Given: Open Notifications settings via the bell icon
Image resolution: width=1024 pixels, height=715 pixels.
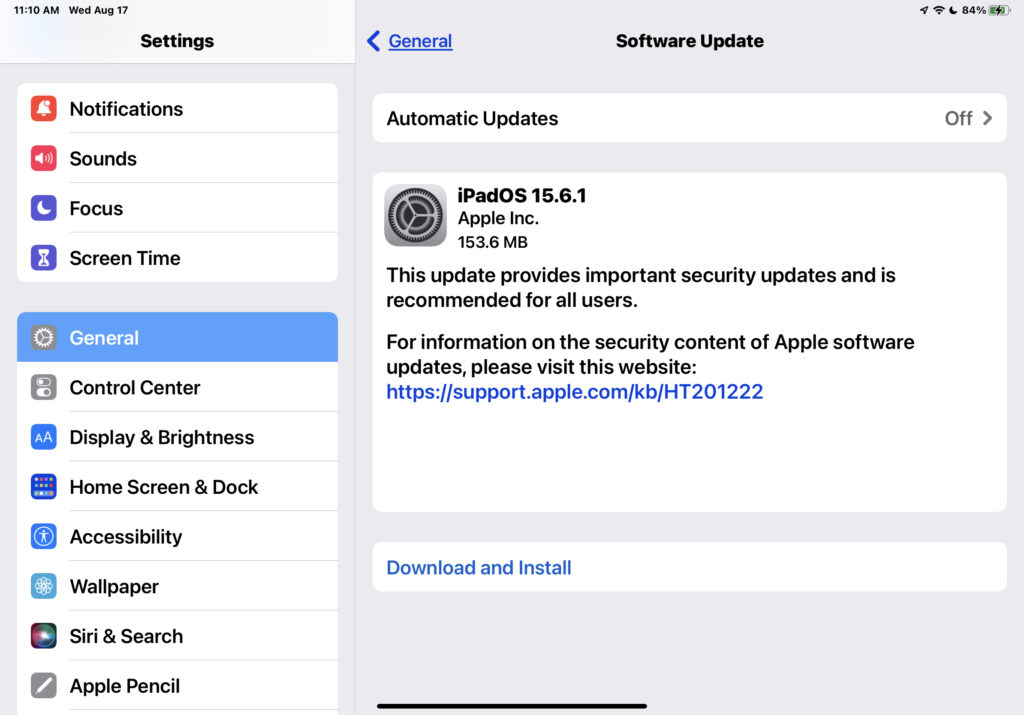Looking at the screenshot, I should 43,108.
